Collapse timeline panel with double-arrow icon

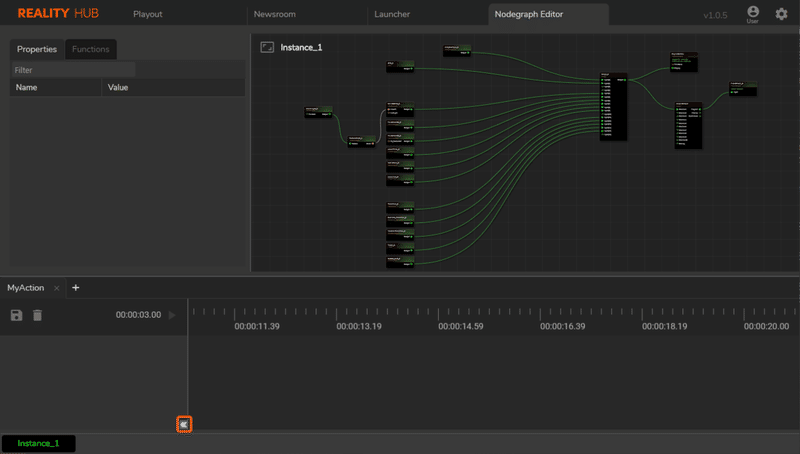pyautogui.click(x=184, y=424)
